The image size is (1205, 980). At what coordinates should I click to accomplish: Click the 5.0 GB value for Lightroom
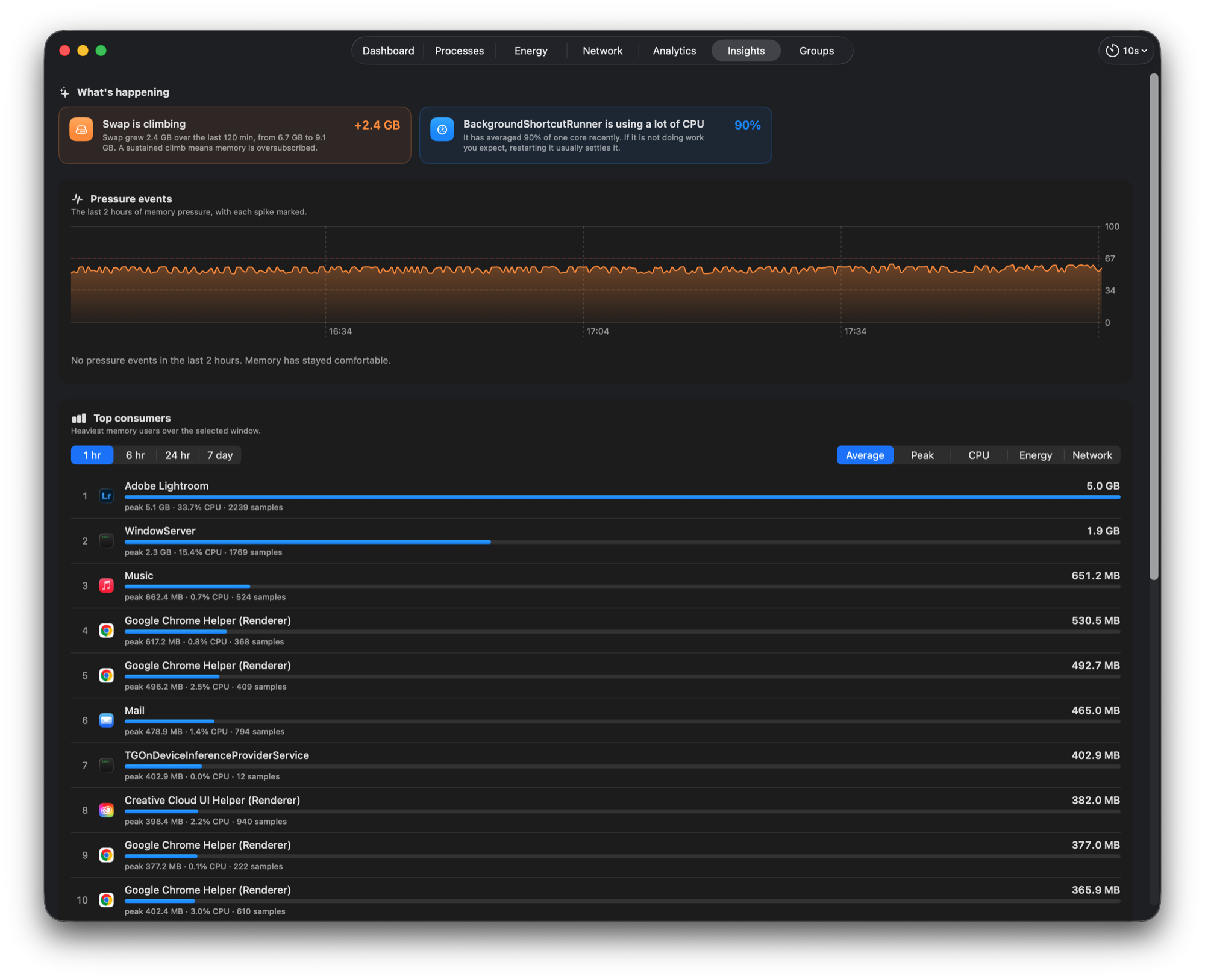1103,486
